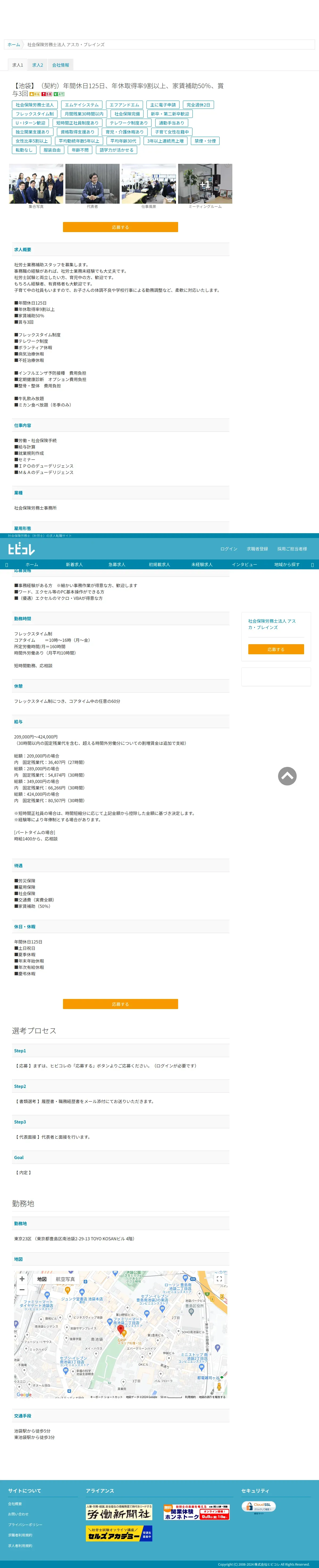Open 採用ご担当者様 link
Image resolution: width=319 pixels, height=1568 pixels.
coord(292,549)
